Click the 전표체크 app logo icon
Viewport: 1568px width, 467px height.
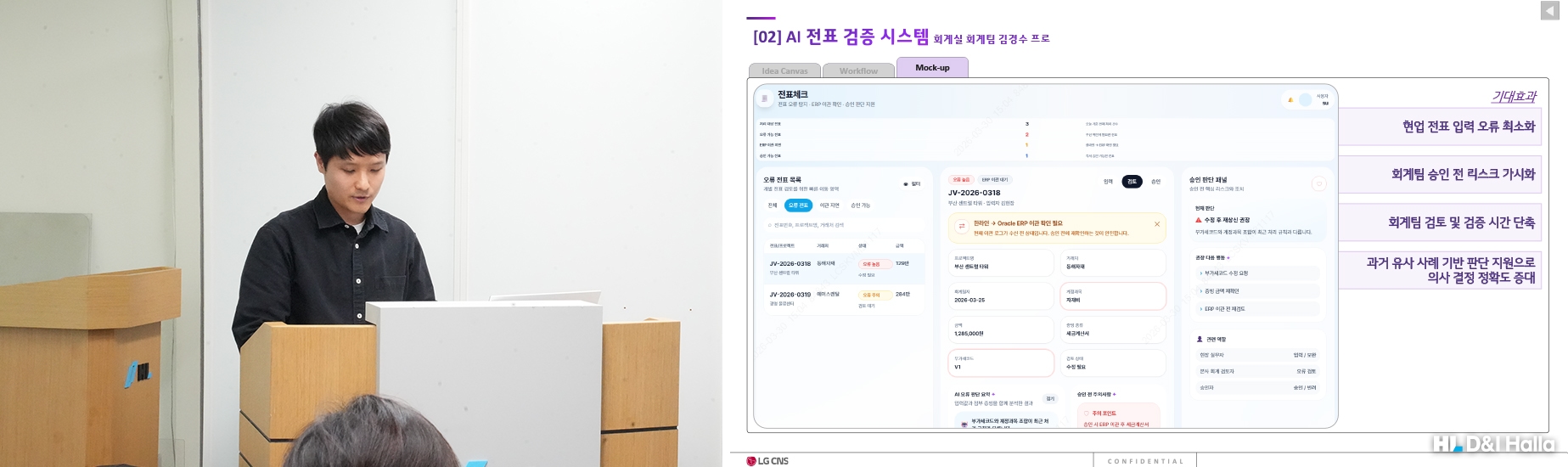pos(764,98)
